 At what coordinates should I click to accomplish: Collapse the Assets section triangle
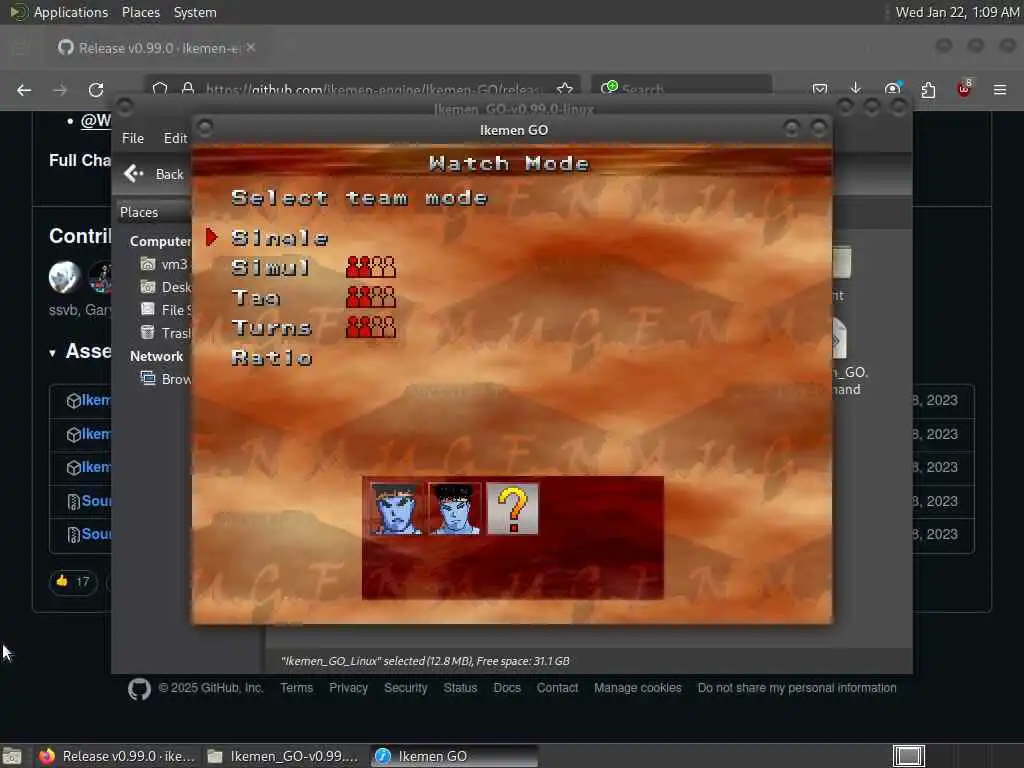pos(53,353)
